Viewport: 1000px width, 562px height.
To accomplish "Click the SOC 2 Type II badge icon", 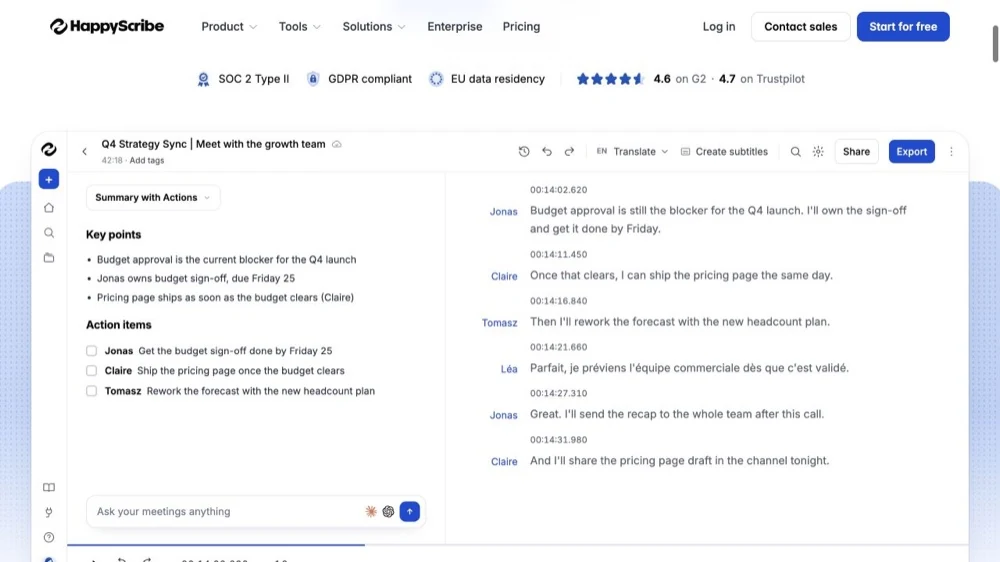I will click(x=203, y=79).
